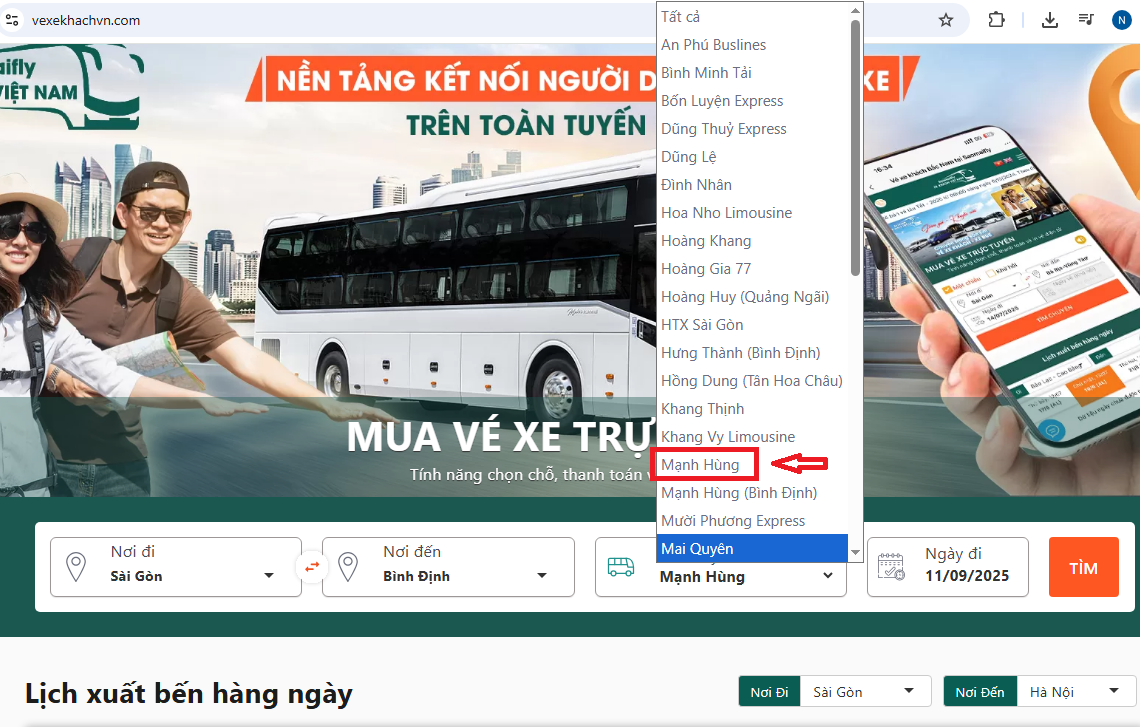Click the swap origin and destination icon

312,567
